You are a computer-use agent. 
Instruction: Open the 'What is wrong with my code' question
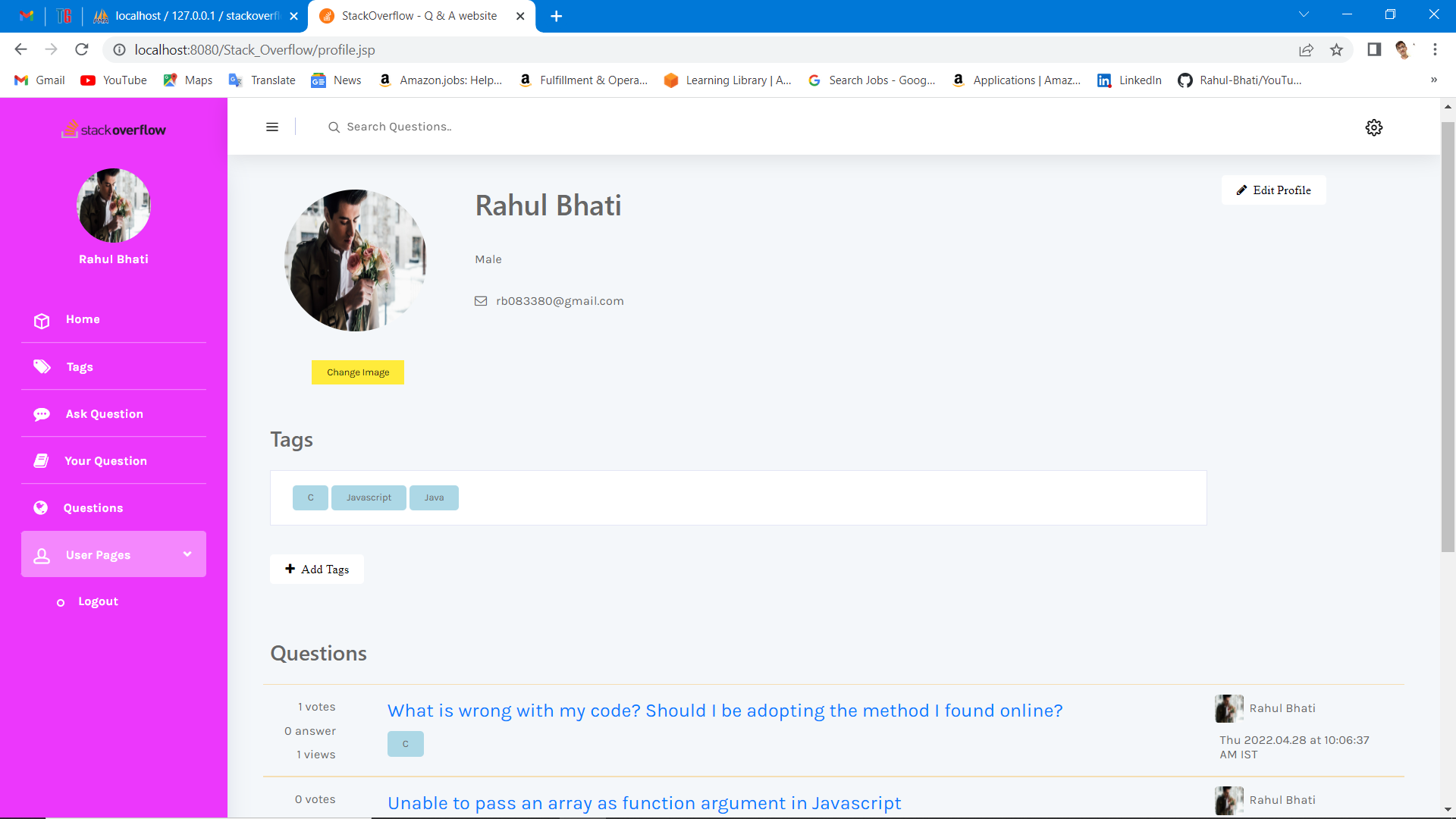[724, 711]
